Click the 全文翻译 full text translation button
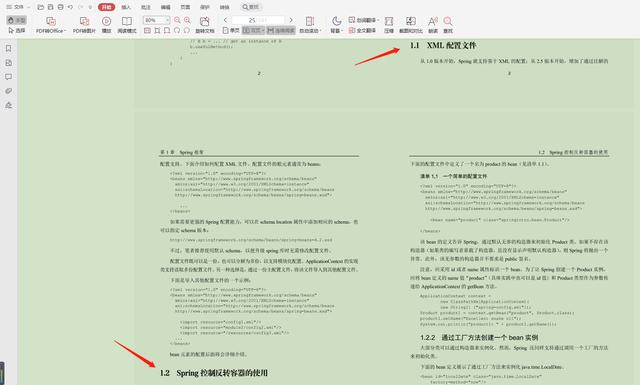The width and height of the screenshot is (640, 385). click(x=362, y=31)
